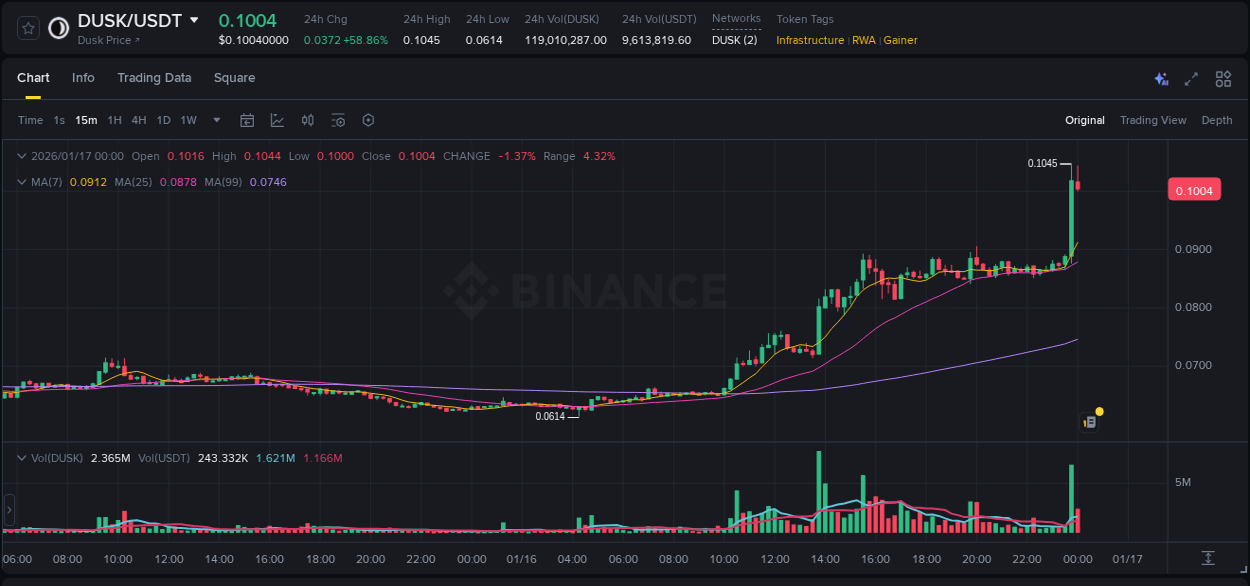Open the candlestick style icon
Image resolution: width=1250 pixels, height=586 pixels.
tap(307, 120)
